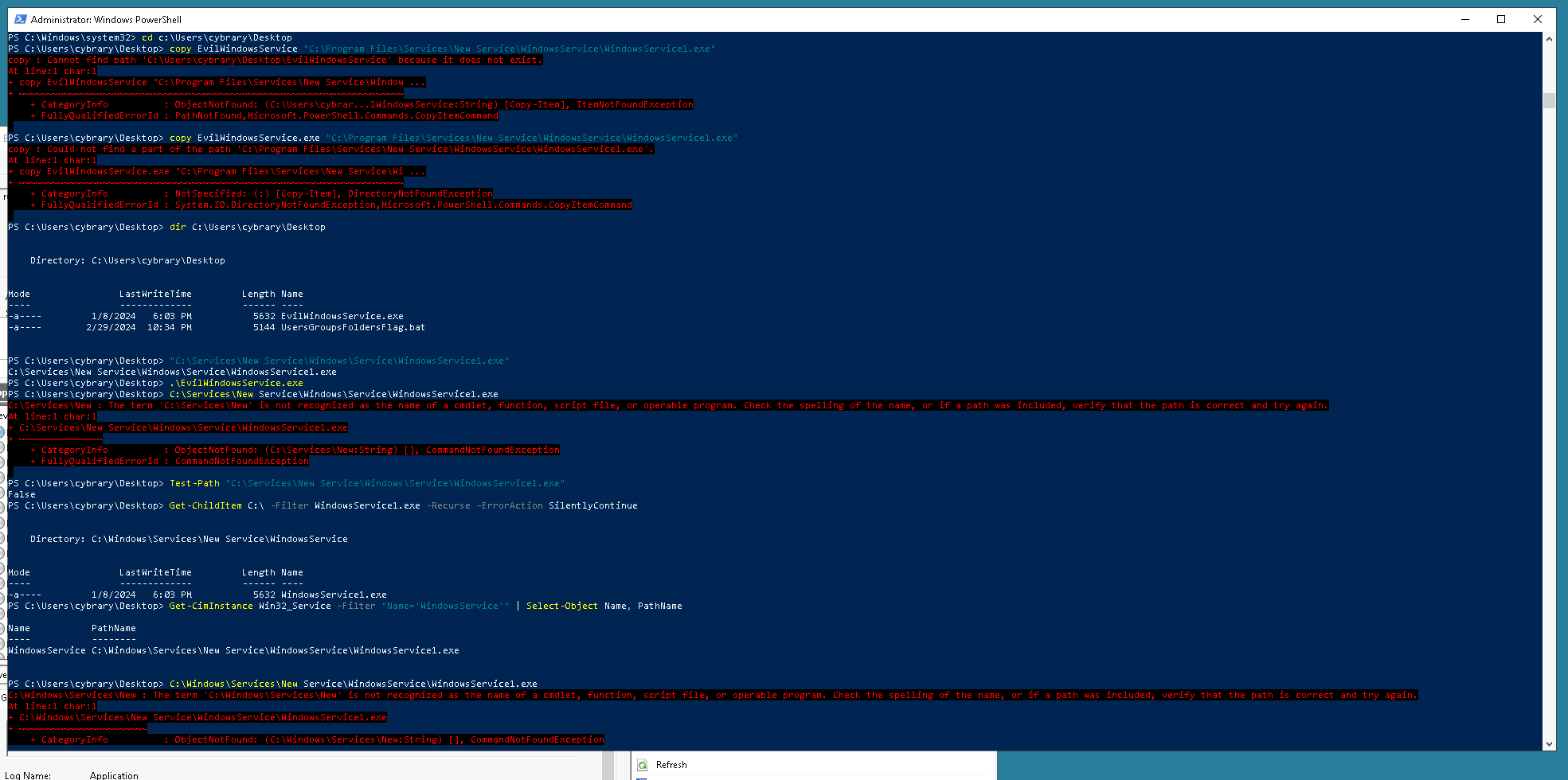
Task: Click the 'ItemNotFoundException' error text
Action: (635, 104)
